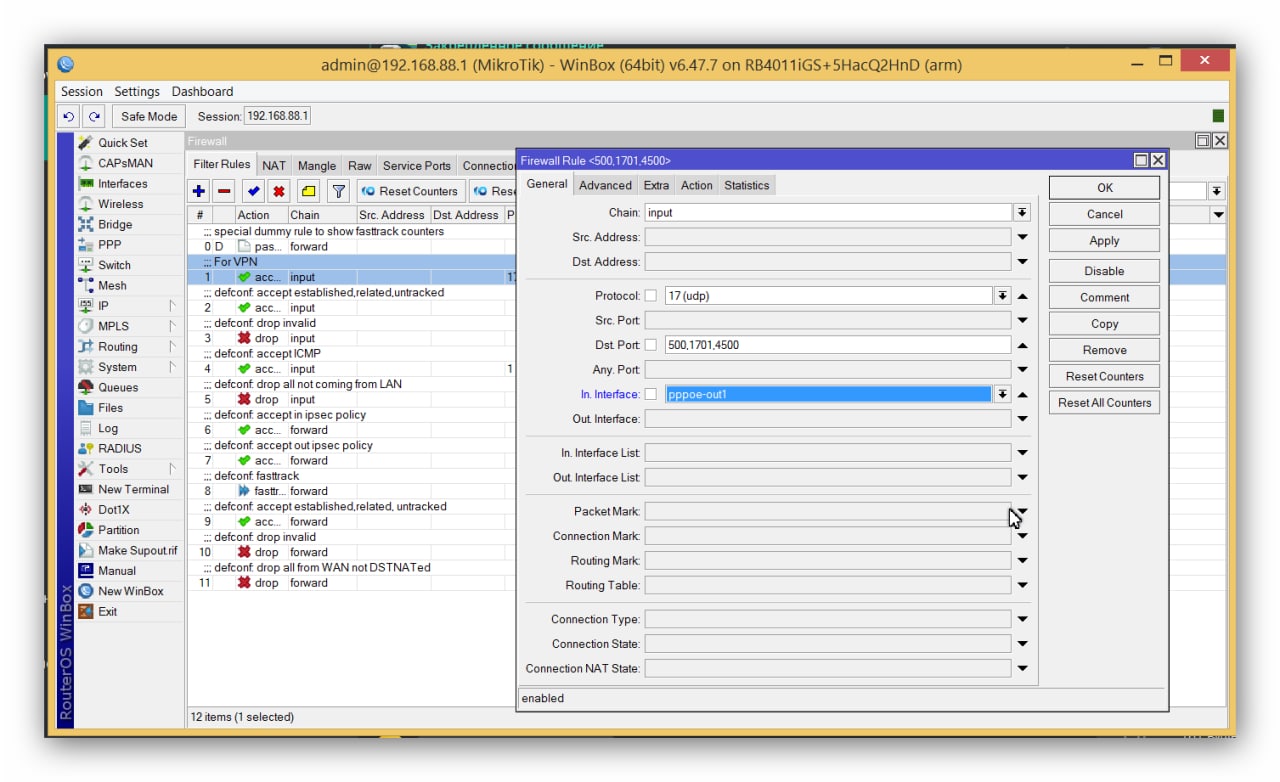The image size is (1280, 782).
Task: Open Queues sidebar entry
Action: point(118,388)
